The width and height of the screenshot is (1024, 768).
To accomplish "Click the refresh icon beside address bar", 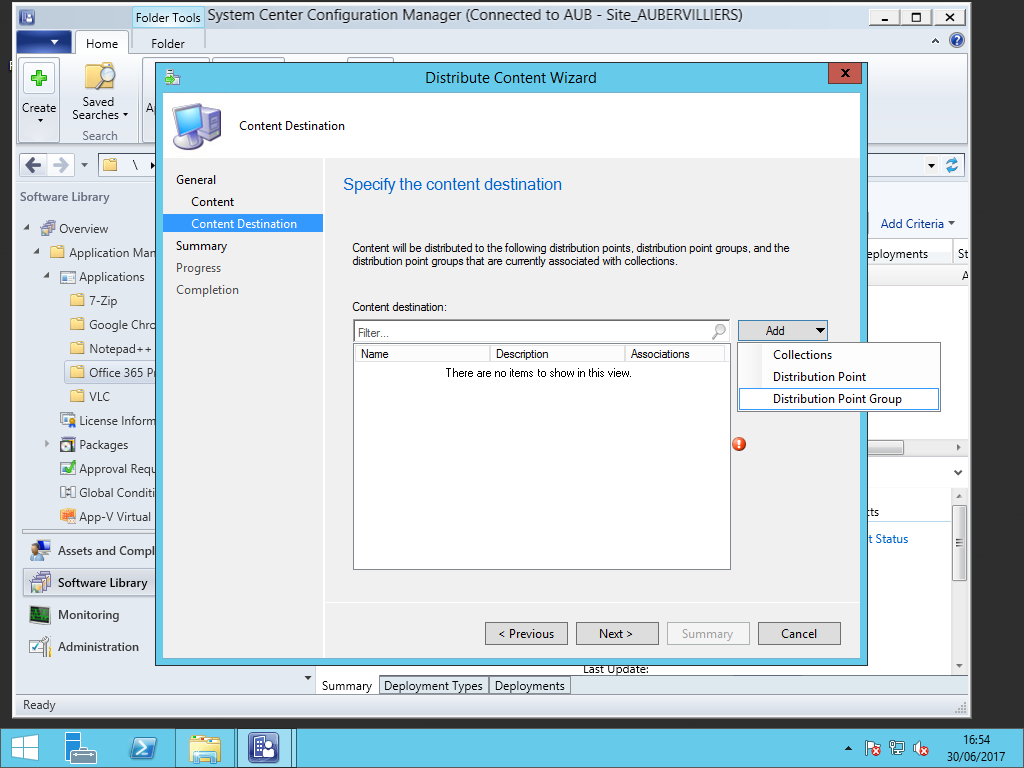I will point(952,165).
